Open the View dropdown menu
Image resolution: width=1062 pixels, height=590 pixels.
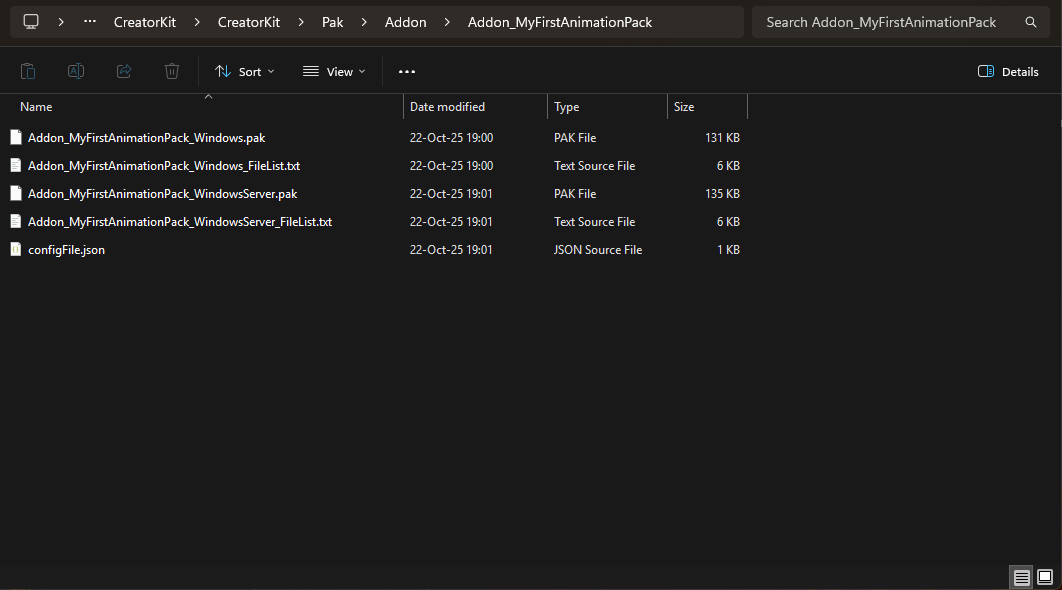click(334, 72)
